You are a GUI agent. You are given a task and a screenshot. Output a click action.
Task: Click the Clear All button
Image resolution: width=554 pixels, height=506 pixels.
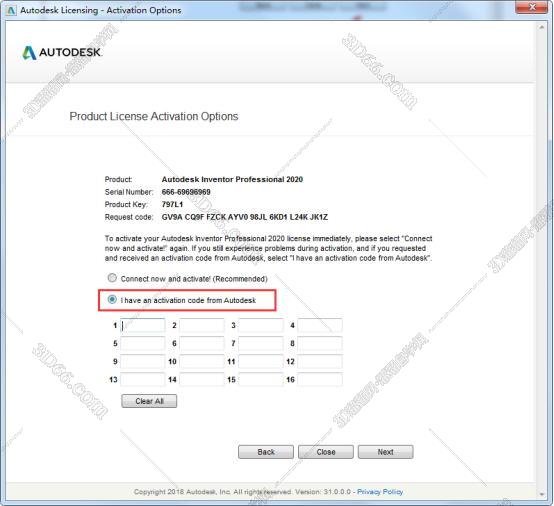pyautogui.click(x=149, y=401)
